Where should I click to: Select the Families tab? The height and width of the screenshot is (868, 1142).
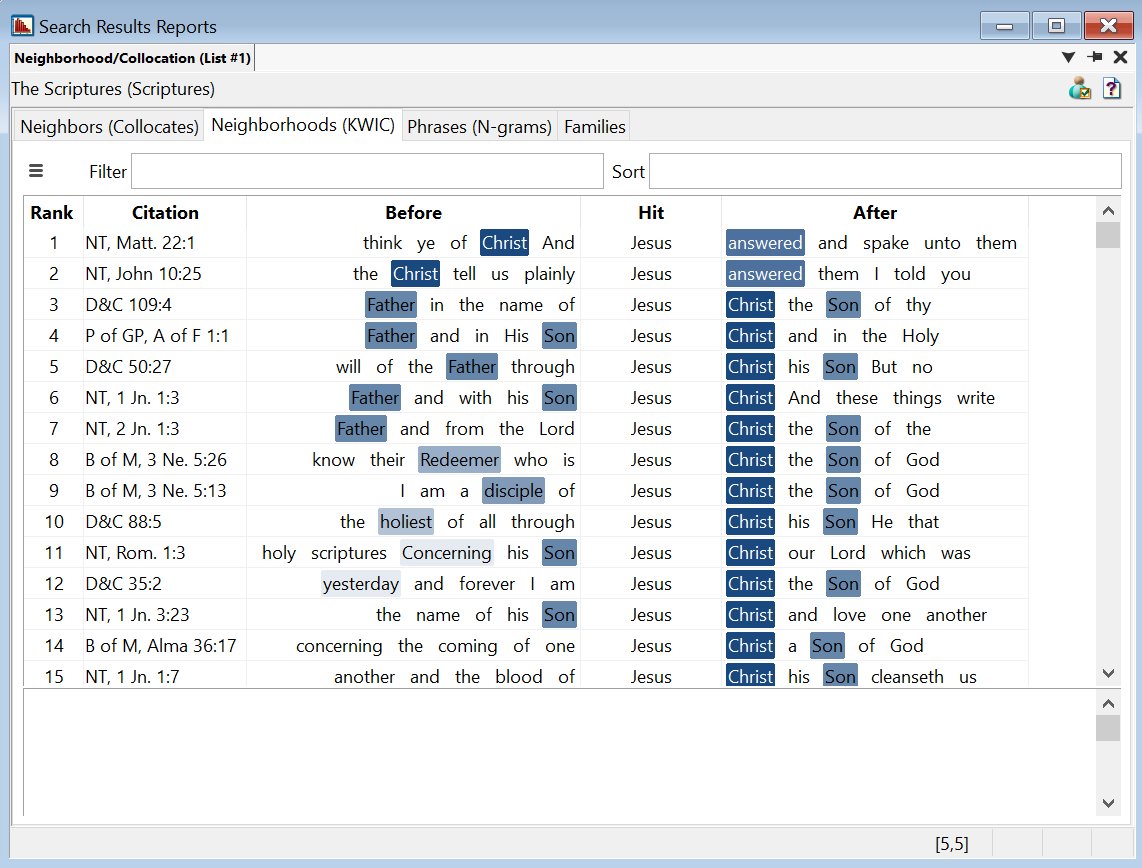coord(594,127)
